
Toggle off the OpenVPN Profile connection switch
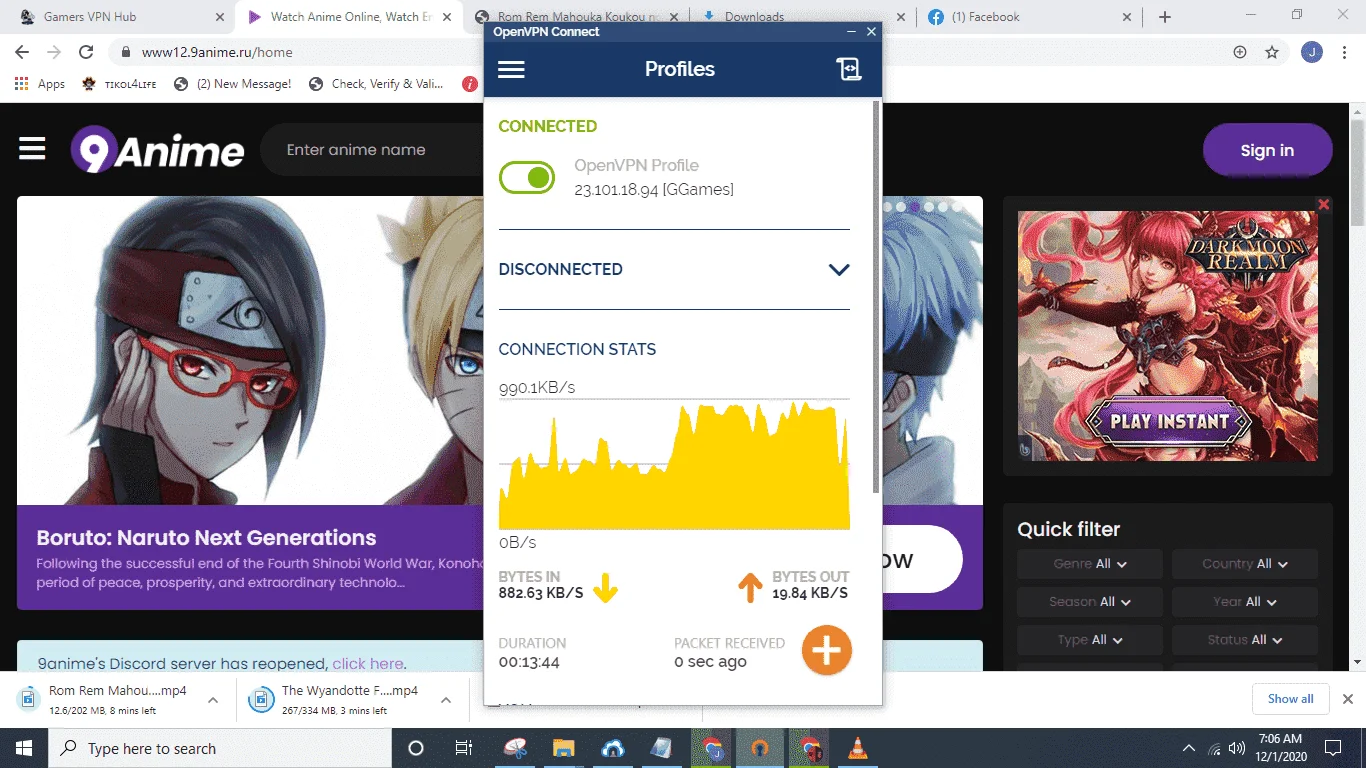(x=527, y=178)
